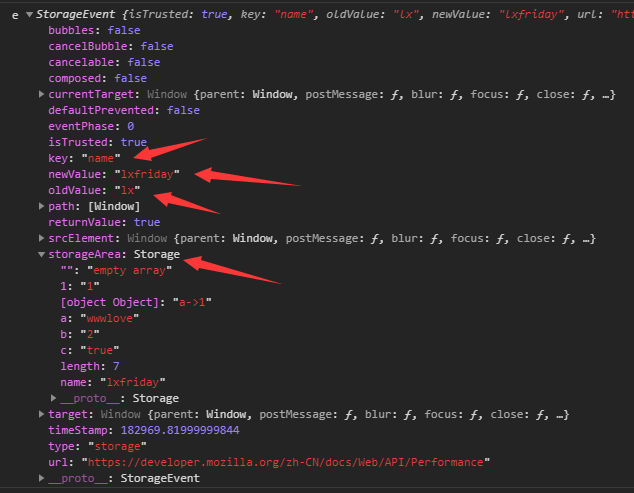Select the storage name: "lxfriday" entry
The width and height of the screenshot is (634, 493).
(113, 382)
